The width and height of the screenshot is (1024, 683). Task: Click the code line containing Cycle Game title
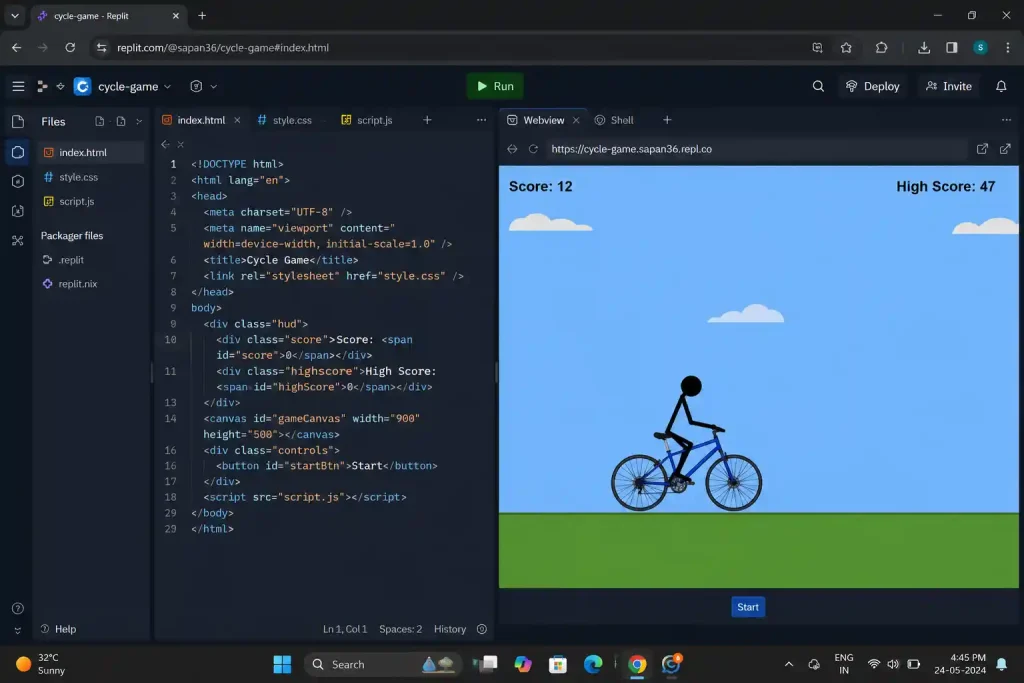click(x=281, y=260)
